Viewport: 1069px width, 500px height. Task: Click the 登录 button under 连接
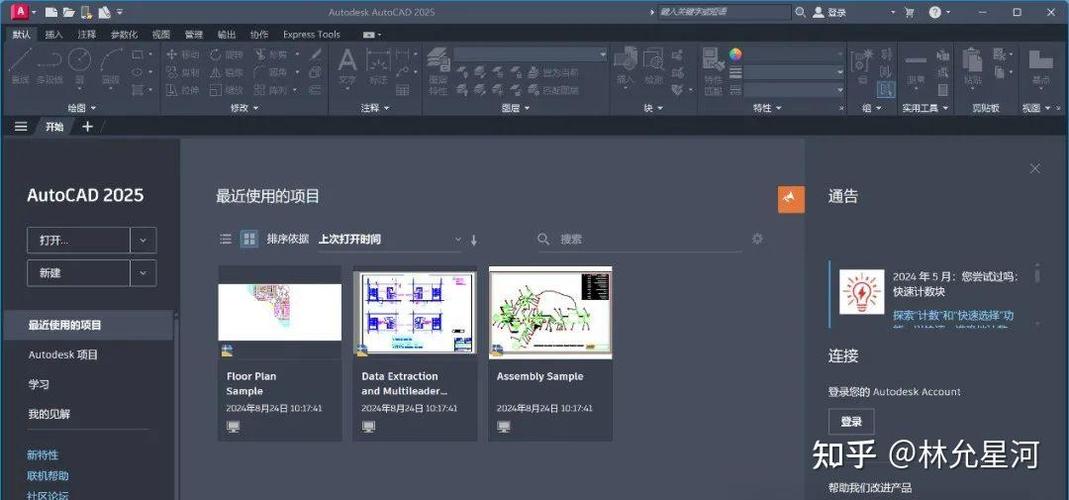tap(851, 422)
